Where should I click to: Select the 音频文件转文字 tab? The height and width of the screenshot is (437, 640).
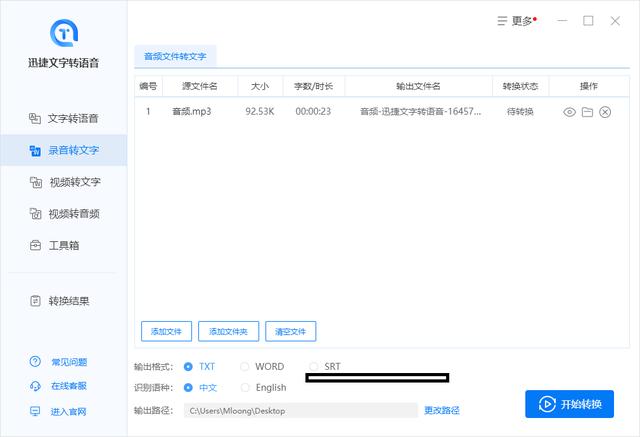click(x=175, y=56)
